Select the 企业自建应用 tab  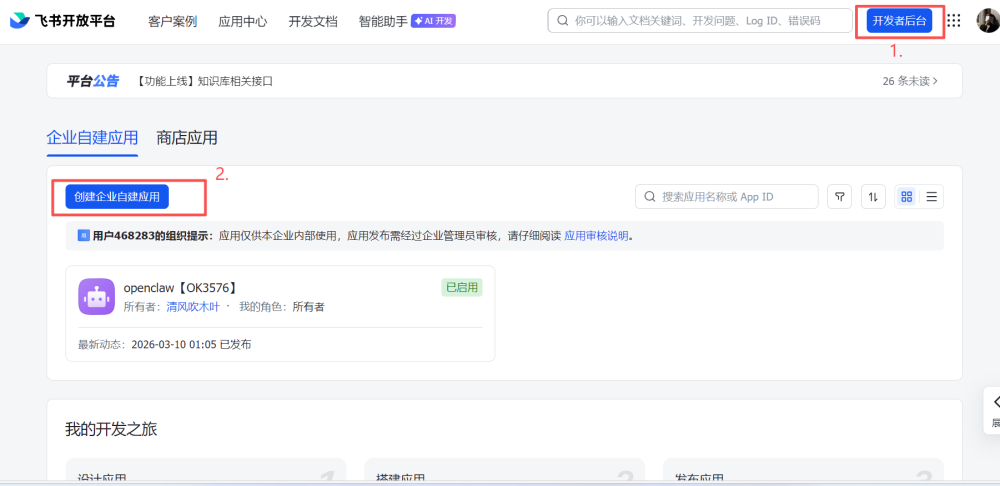click(92, 138)
